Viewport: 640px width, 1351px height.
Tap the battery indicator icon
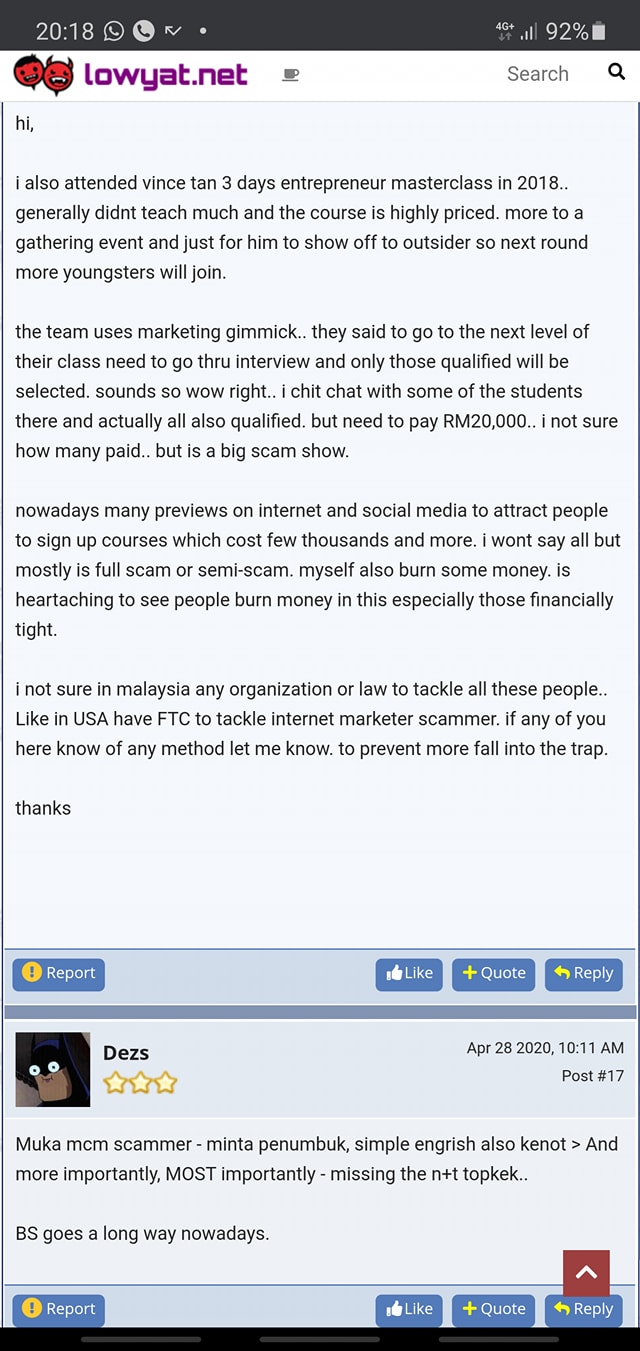tap(599, 31)
